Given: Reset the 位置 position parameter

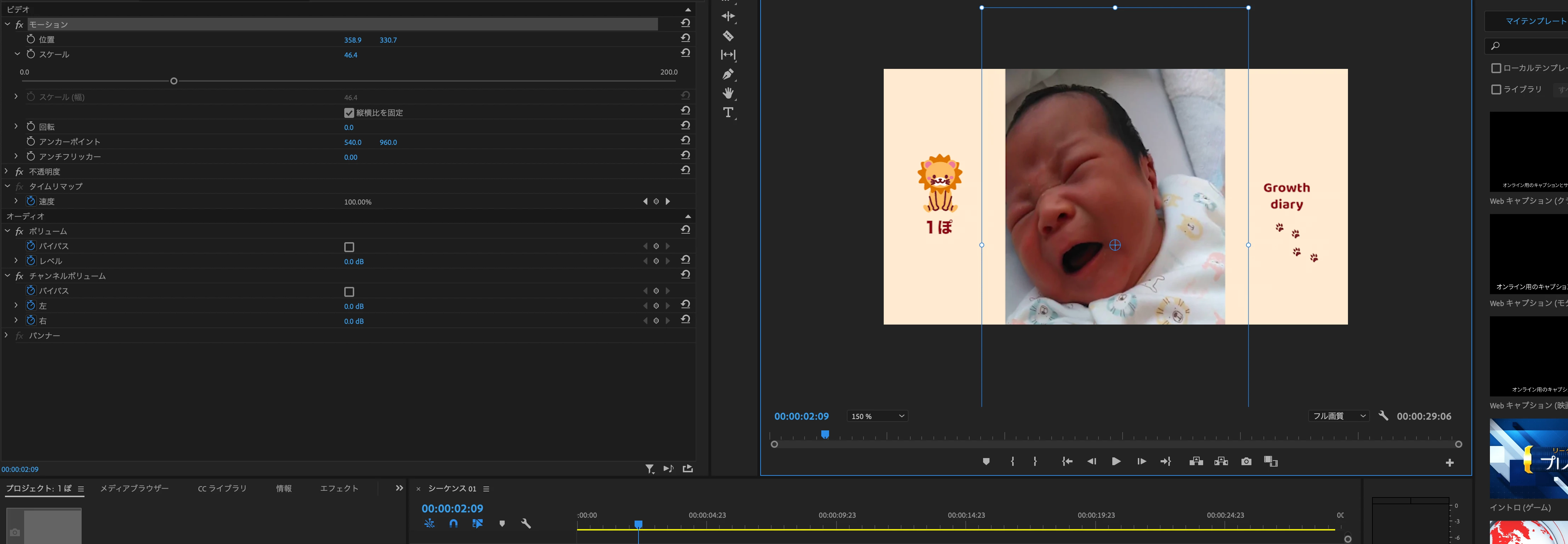Looking at the screenshot, I should (x=685, y=38).
